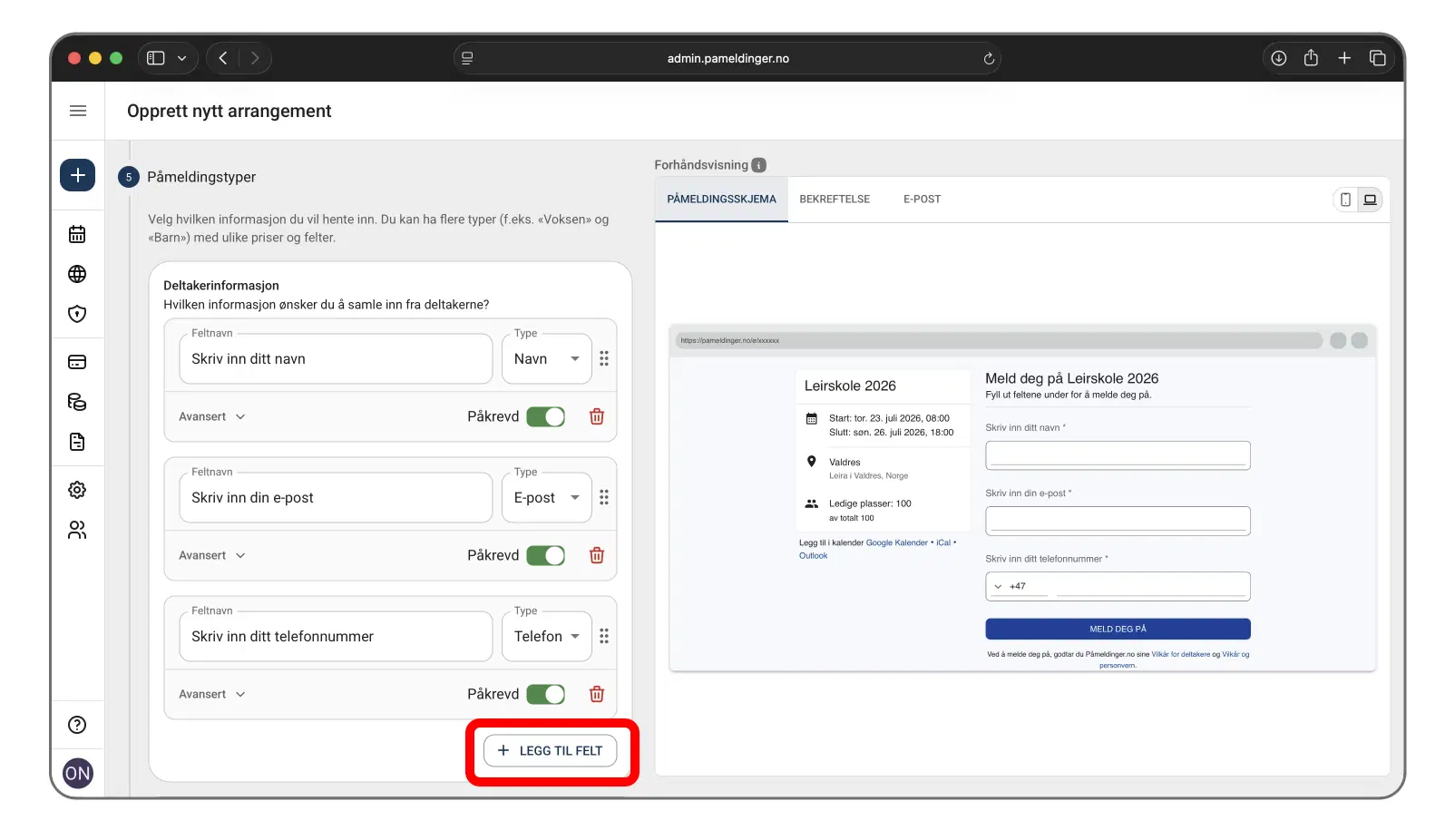The height and width of the screenshot is (840, 1455).
Task: Delete the telephone number field with trash icon
Action: click(x=596, y=694)
